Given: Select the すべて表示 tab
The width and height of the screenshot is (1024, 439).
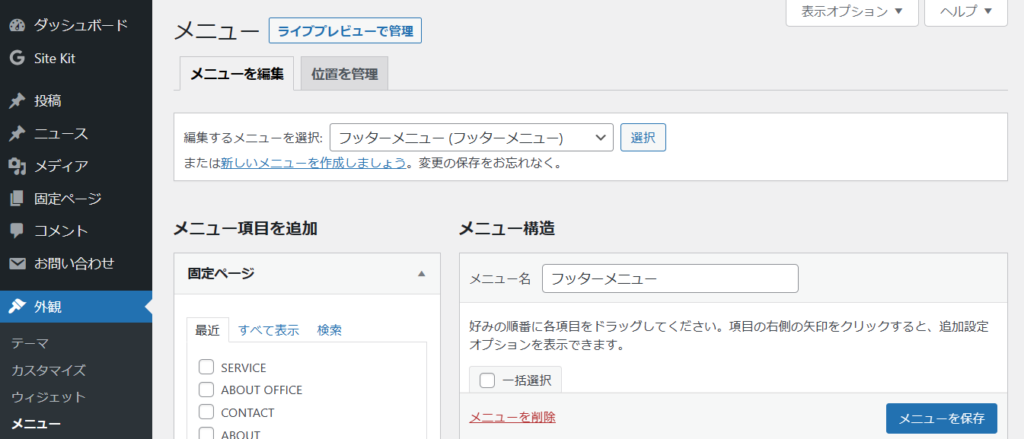Looking at the screenshot, I should pos(268,330).
